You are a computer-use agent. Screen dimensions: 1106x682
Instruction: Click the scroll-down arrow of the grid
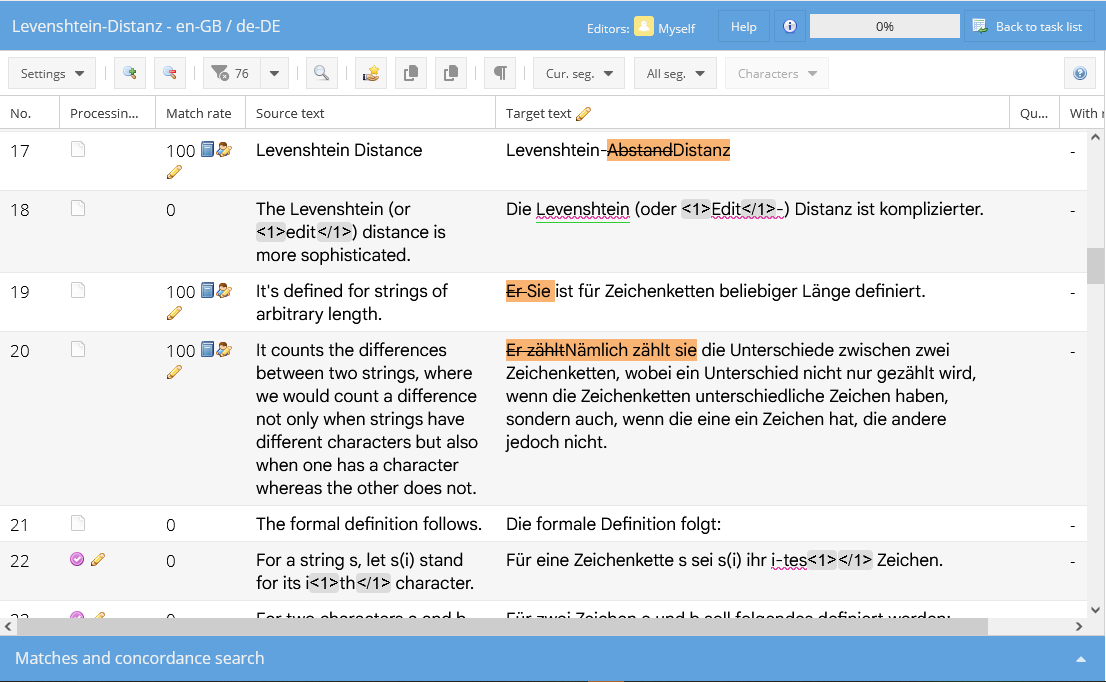[1095, 610]
